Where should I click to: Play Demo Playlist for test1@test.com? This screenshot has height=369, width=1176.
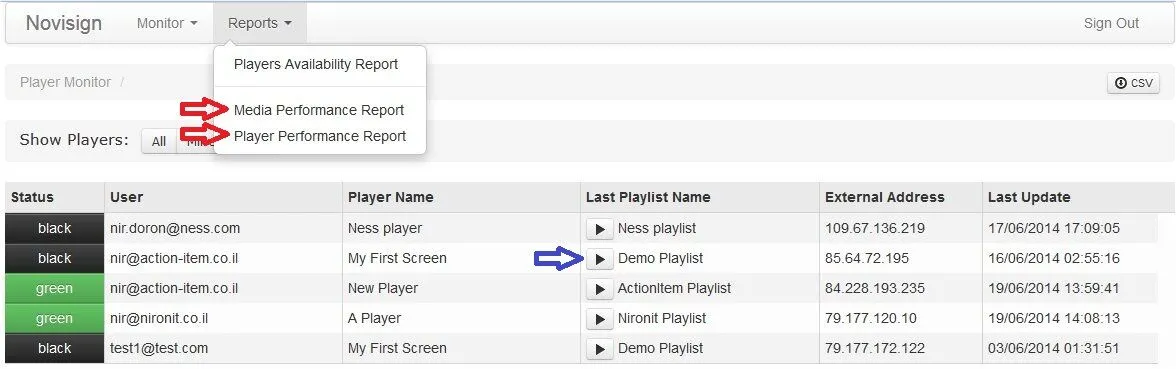(x=599, y=349)
